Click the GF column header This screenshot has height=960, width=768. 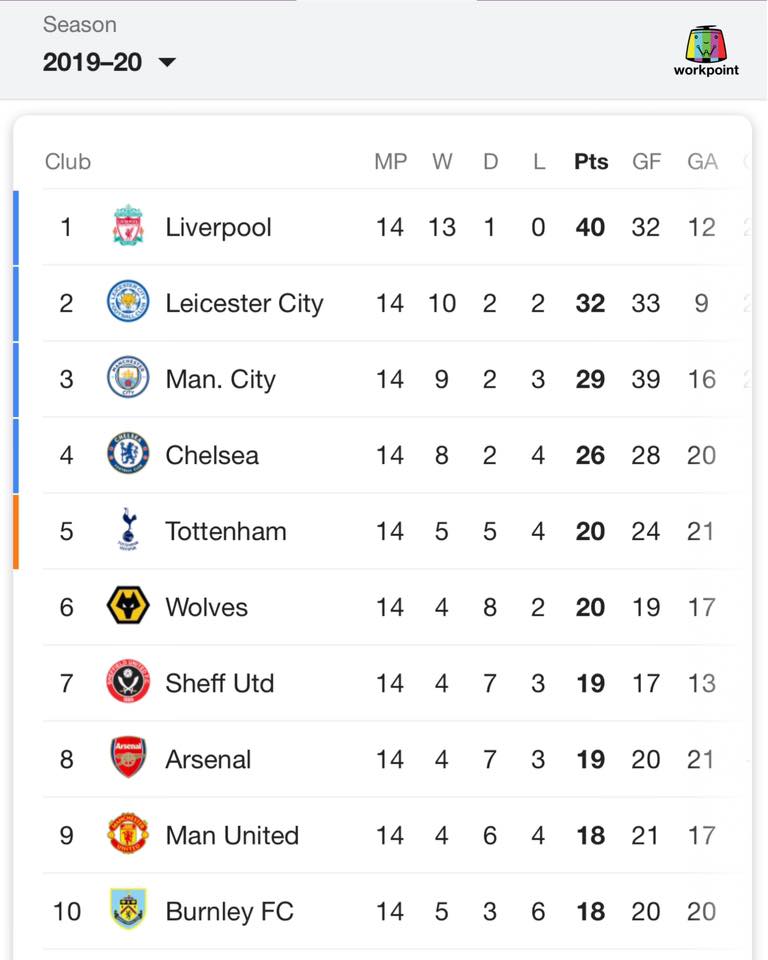pyautogui.click(x=646, y=162)
